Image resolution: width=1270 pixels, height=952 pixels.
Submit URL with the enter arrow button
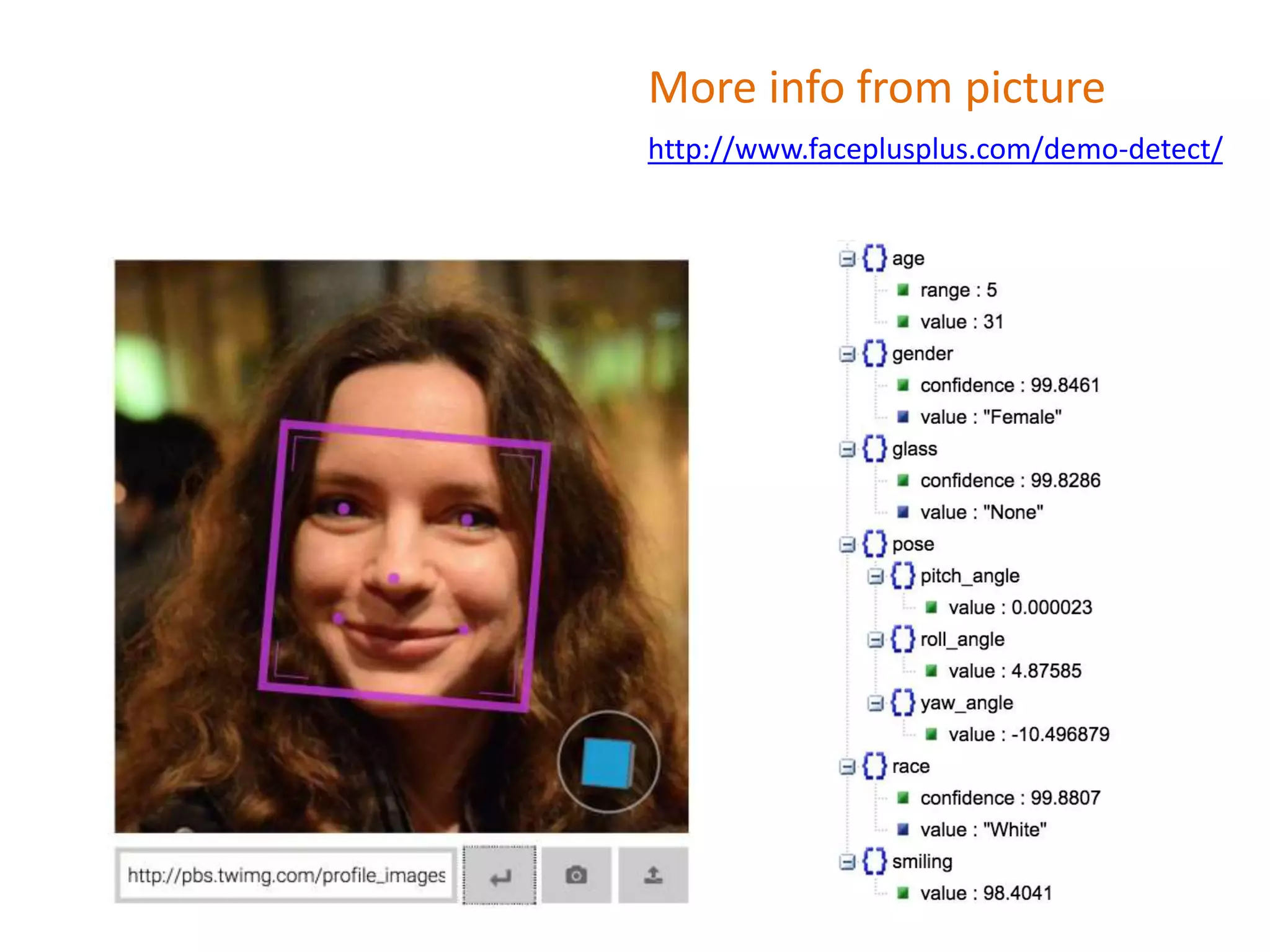pos(500,875)
